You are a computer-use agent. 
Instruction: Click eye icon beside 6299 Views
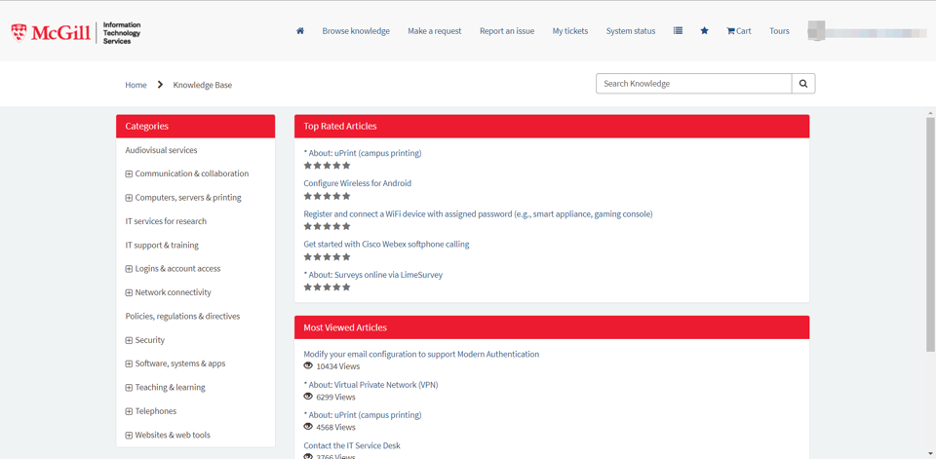click(308, 396)
